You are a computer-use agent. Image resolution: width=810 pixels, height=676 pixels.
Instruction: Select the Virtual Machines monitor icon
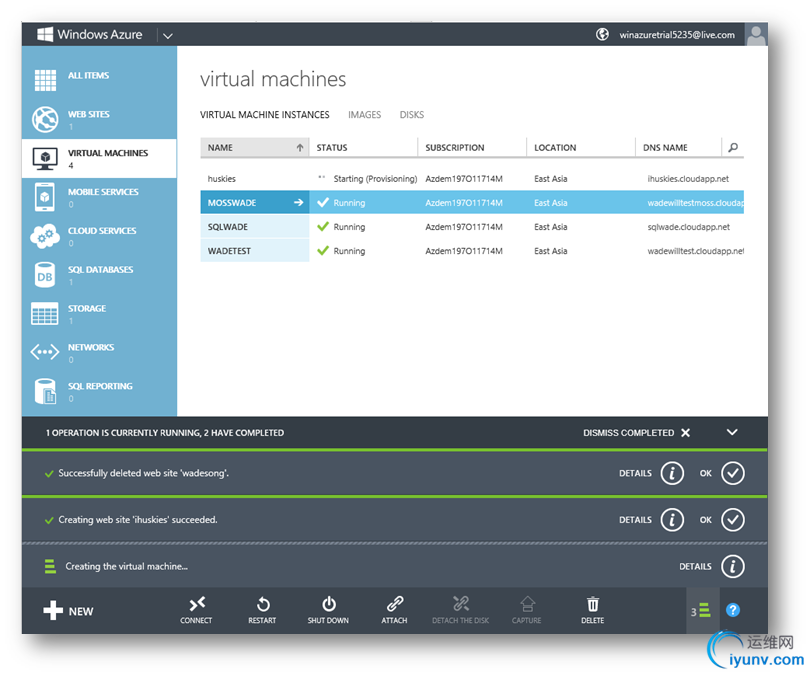click(45, 159)
